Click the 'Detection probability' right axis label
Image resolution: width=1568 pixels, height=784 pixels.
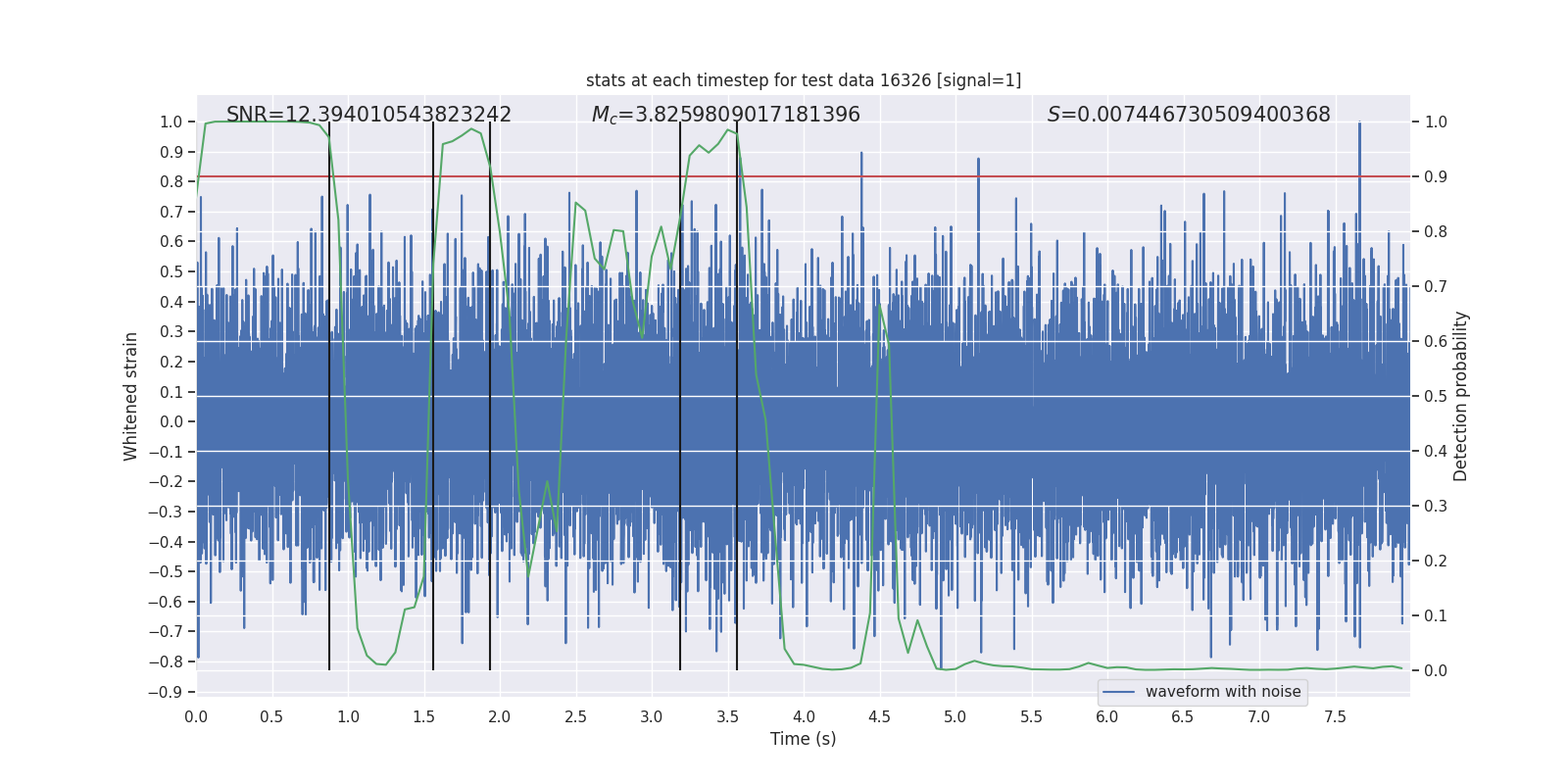pyautogui.click(x=1460, y=396)
